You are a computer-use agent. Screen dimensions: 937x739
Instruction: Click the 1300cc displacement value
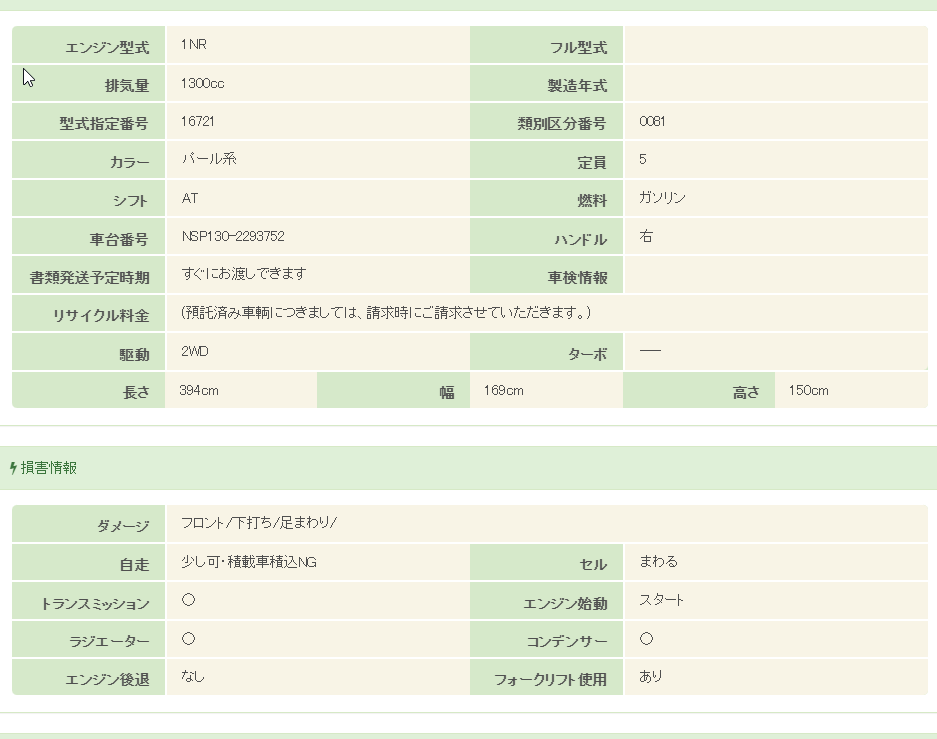[202, 83]
